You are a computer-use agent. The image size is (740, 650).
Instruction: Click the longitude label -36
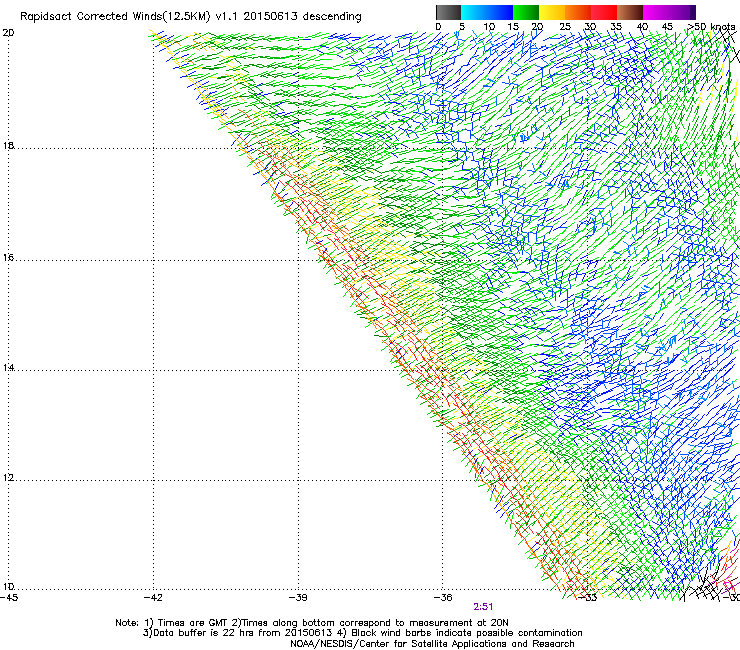tap(443, 598)
